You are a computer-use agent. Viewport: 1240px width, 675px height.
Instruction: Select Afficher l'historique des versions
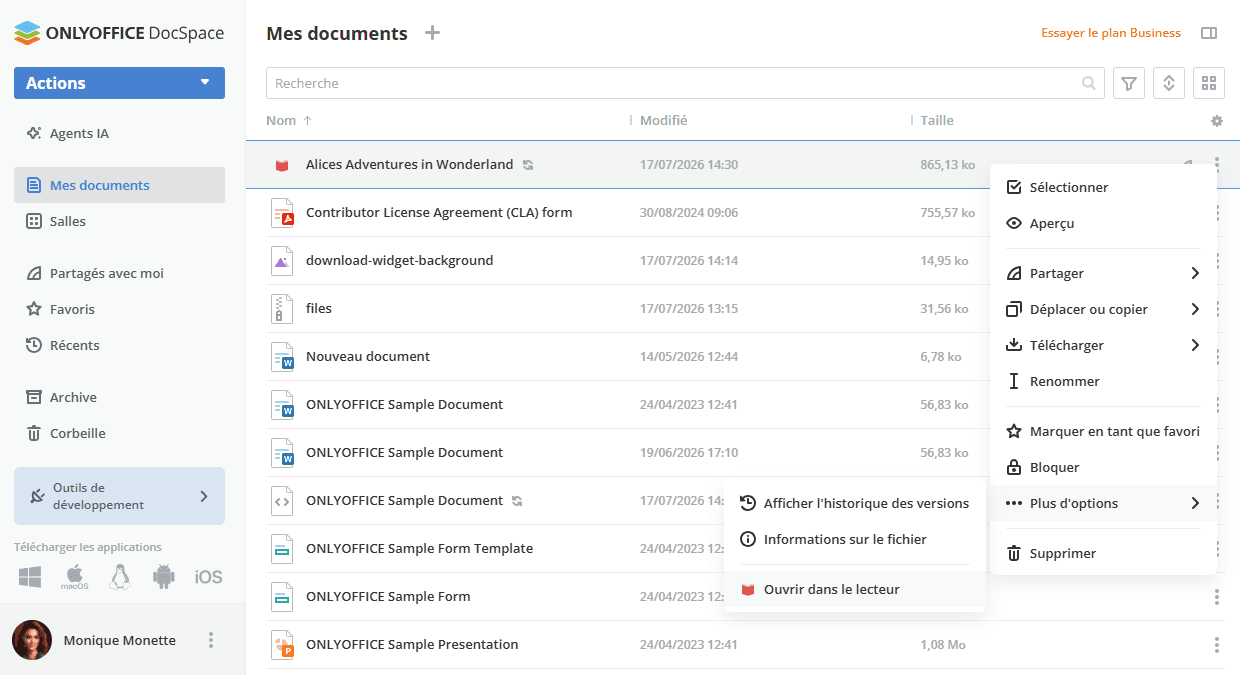pyautogui.click(x=855, y=503)
